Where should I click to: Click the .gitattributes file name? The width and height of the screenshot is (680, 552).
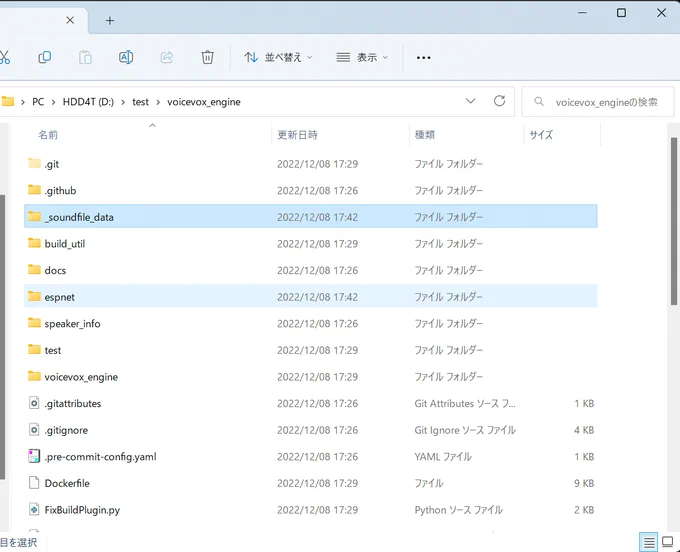point(73,404)
